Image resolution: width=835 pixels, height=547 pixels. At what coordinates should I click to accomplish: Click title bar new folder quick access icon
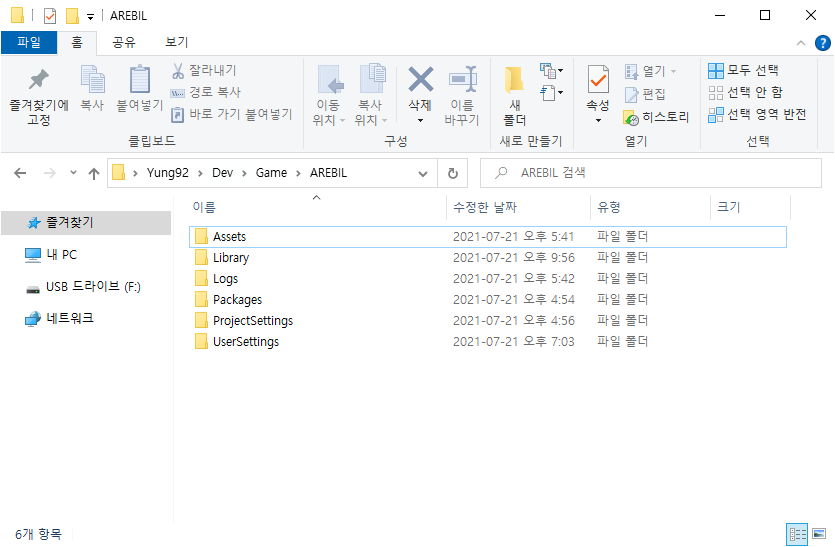[x=72, y=16]
